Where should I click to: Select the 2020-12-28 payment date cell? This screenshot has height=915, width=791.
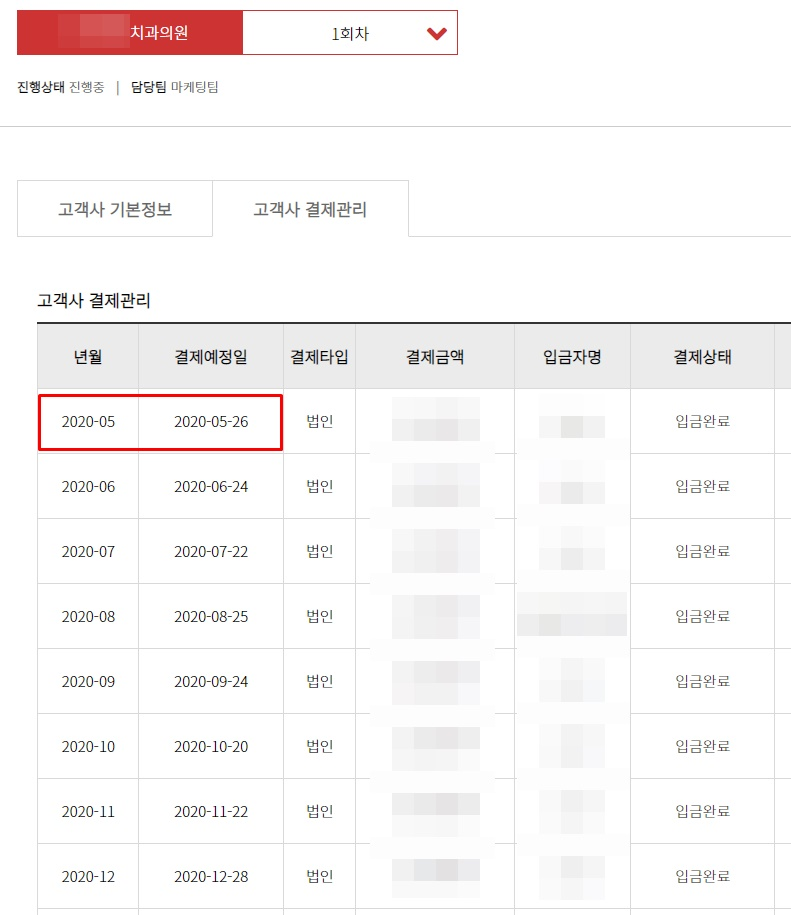tap(211, 876)
